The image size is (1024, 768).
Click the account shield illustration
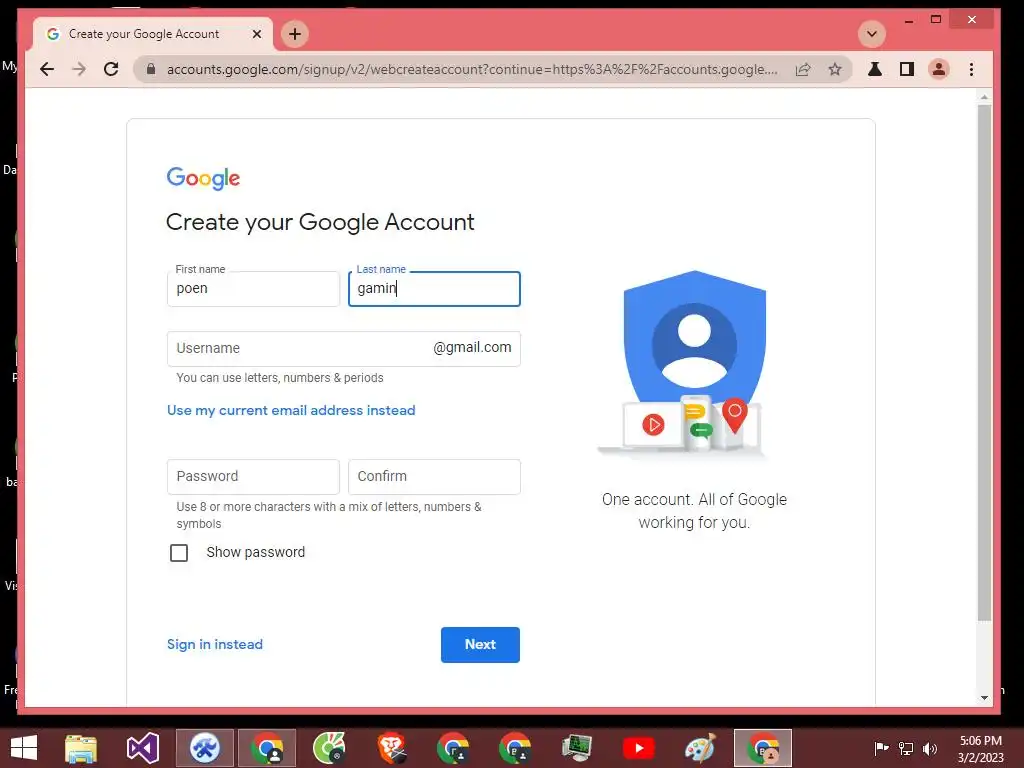coord(694,362)
